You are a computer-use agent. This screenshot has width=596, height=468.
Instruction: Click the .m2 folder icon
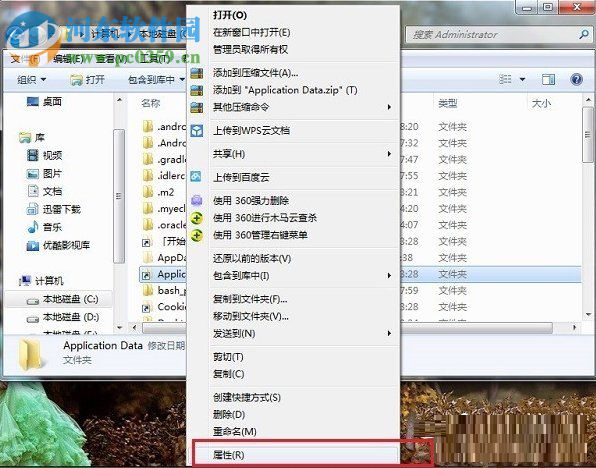pos(147,192)
